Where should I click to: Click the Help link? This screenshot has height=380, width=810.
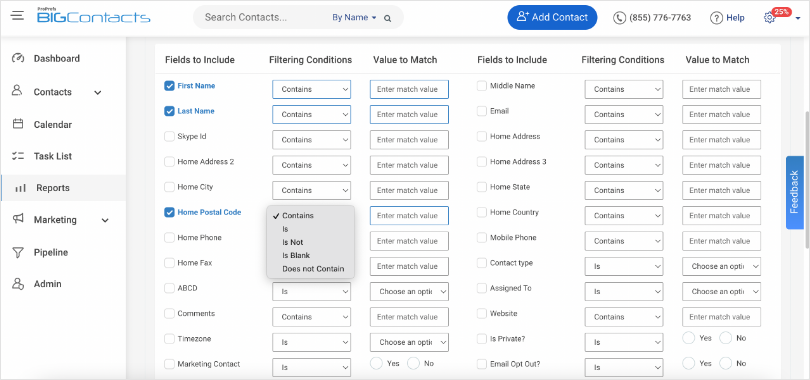(735, 18)
